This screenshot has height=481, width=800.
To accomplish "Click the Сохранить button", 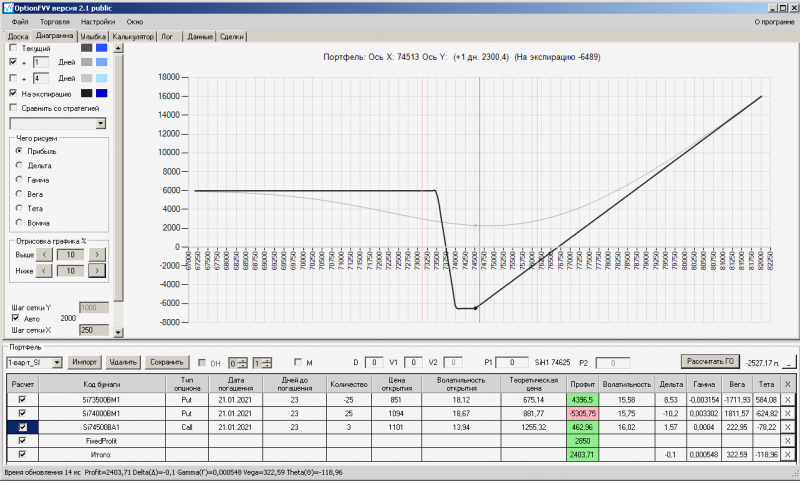I will coord(167,362).
